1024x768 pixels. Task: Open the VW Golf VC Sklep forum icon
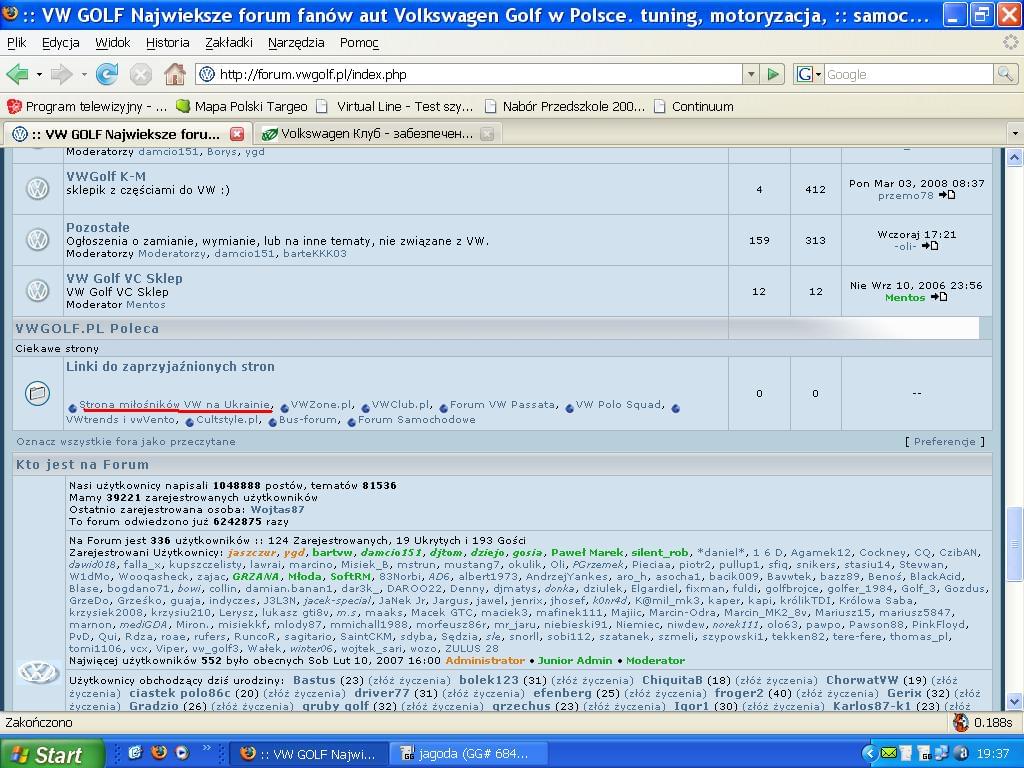[x=38, y=291]
